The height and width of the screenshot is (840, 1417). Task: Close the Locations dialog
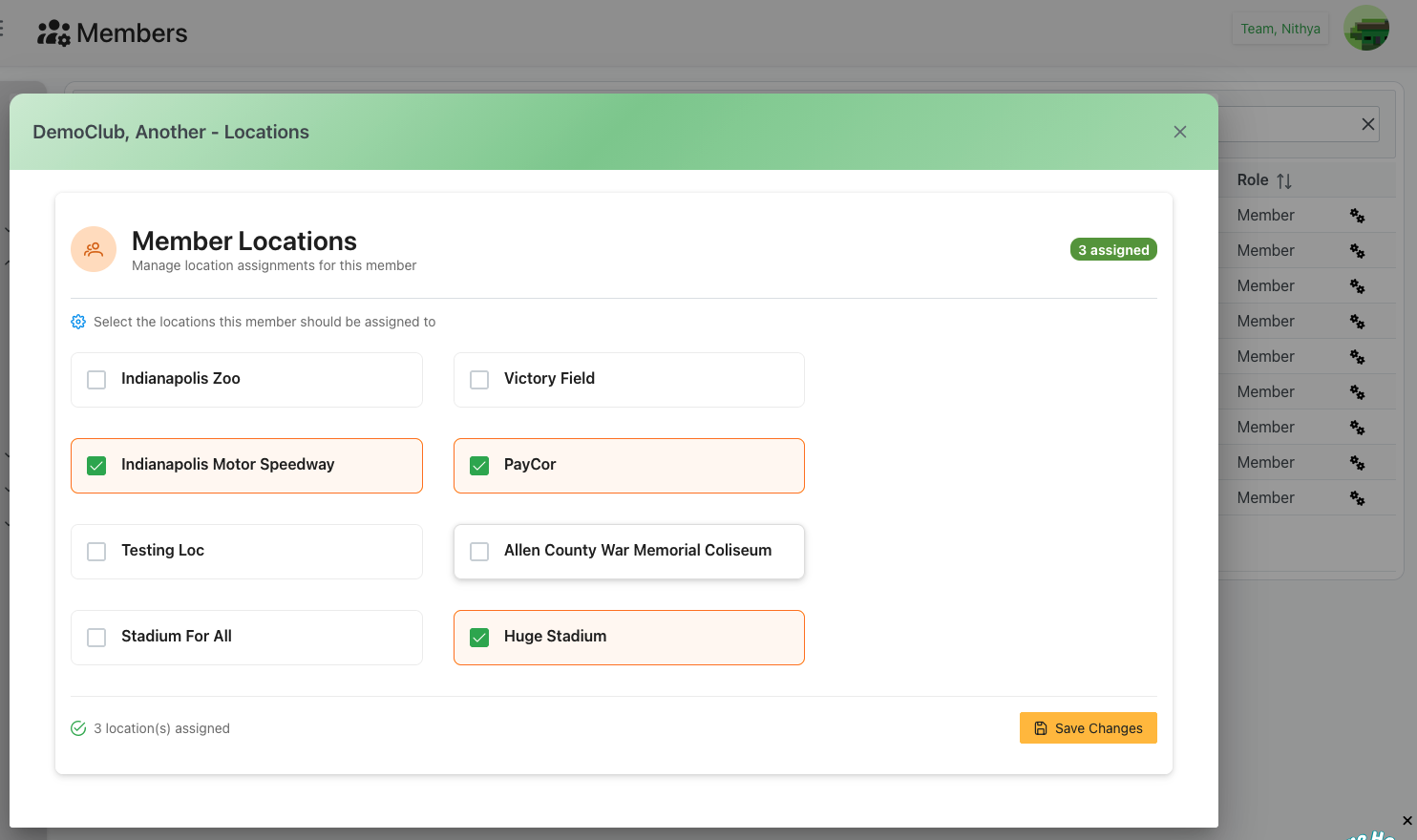point(1180,132)
